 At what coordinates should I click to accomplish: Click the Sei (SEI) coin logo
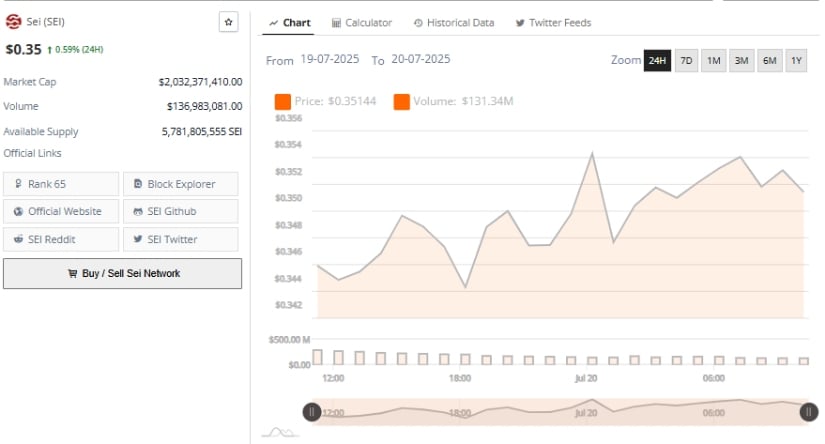tap(13, 22)
